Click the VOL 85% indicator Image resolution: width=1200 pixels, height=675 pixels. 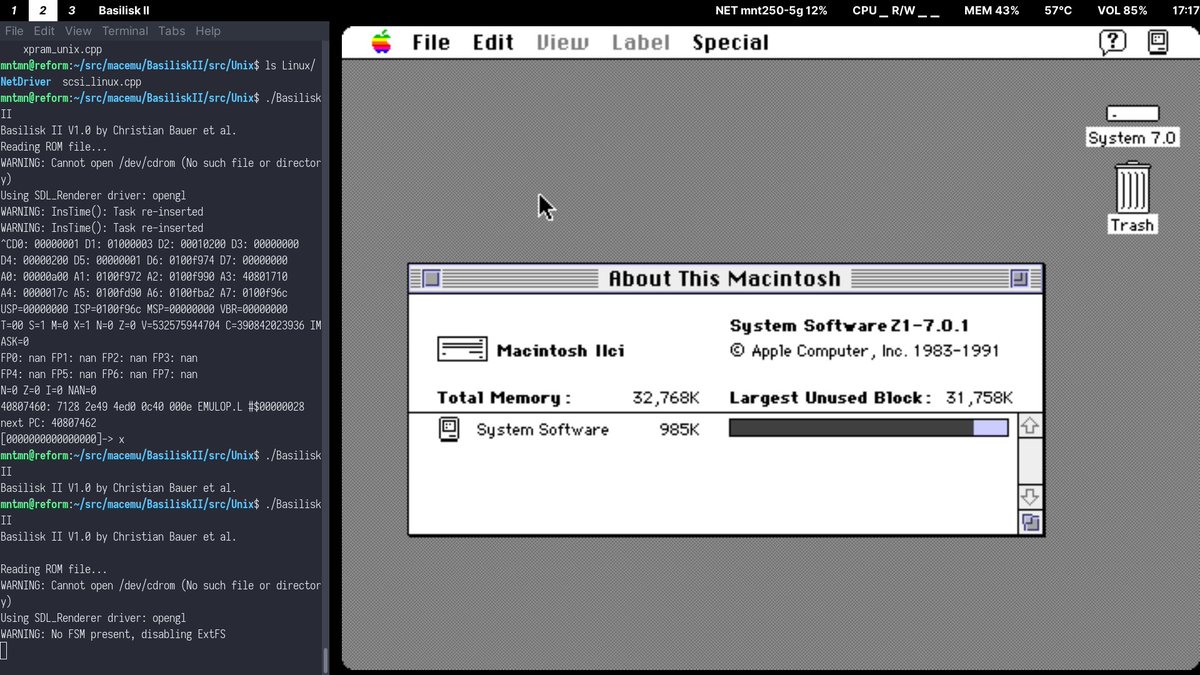point(1122,10)
